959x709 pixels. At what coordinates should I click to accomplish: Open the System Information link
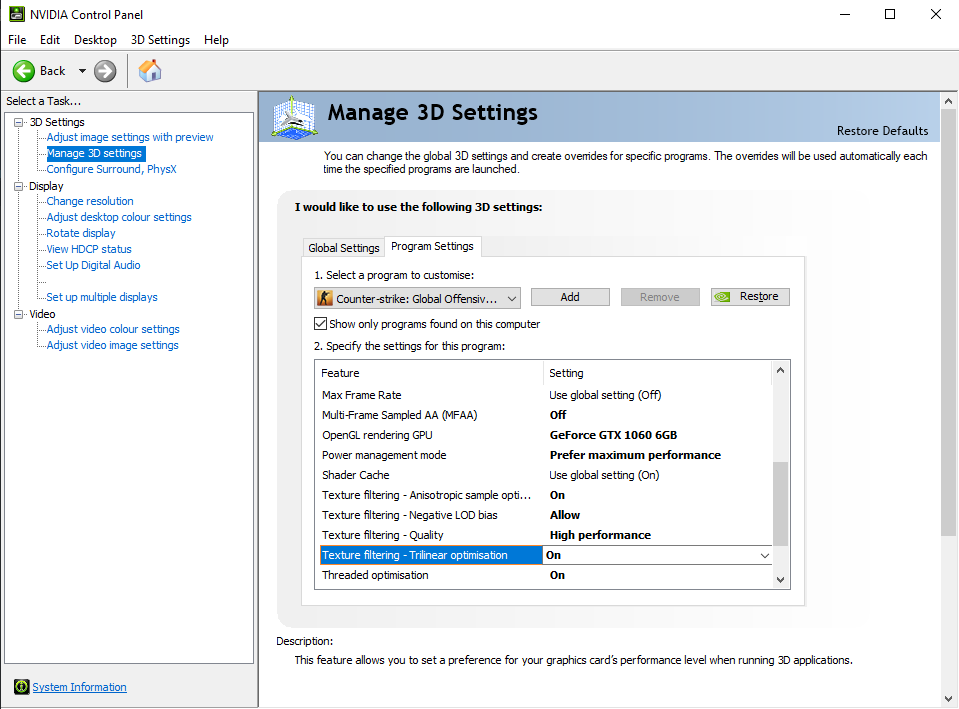tap(79, 687)
